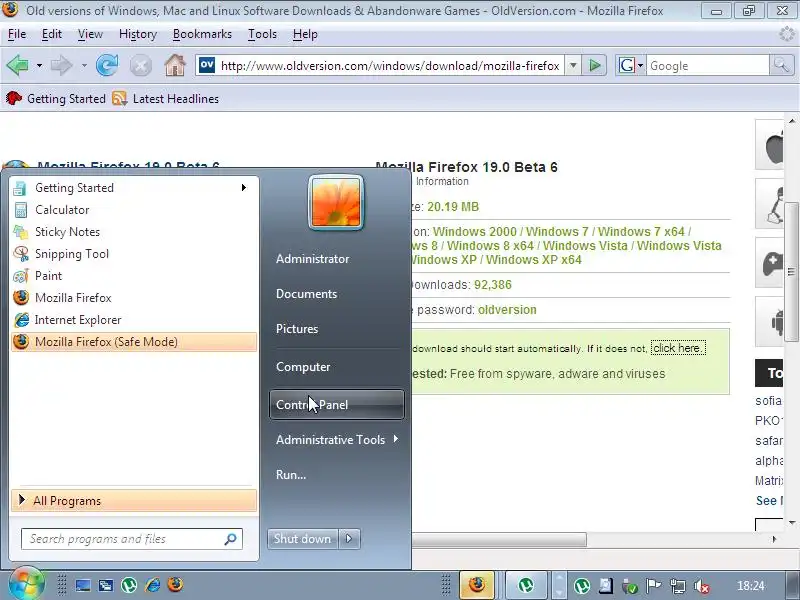Viewport: 800px width, 600px height.
Task: Launch Sticky Notes from the Start menu
Action: [134, 232]
